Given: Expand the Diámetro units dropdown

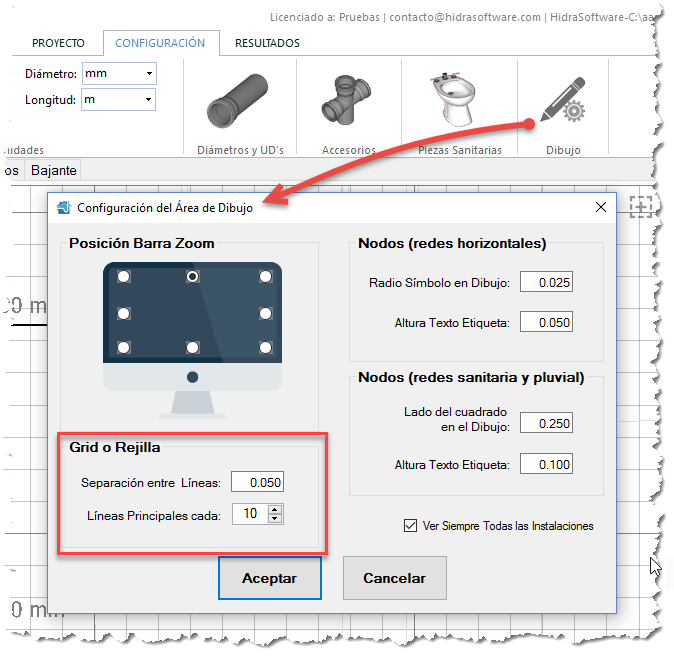Looking at the screenshot, I should coord(149,74).
